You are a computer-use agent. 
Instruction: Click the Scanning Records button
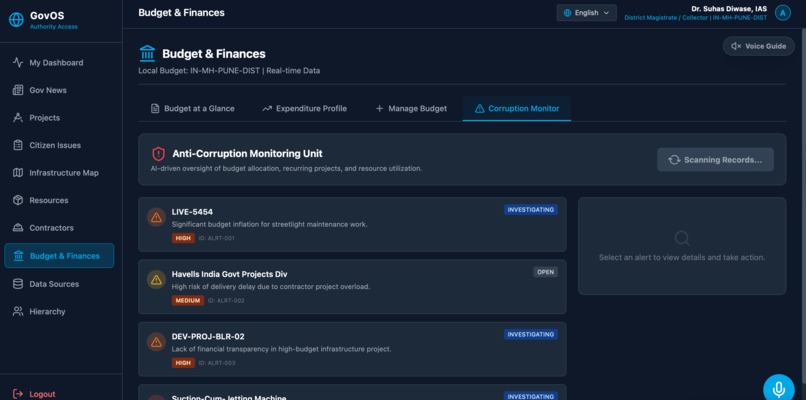(x=716, y=160)
